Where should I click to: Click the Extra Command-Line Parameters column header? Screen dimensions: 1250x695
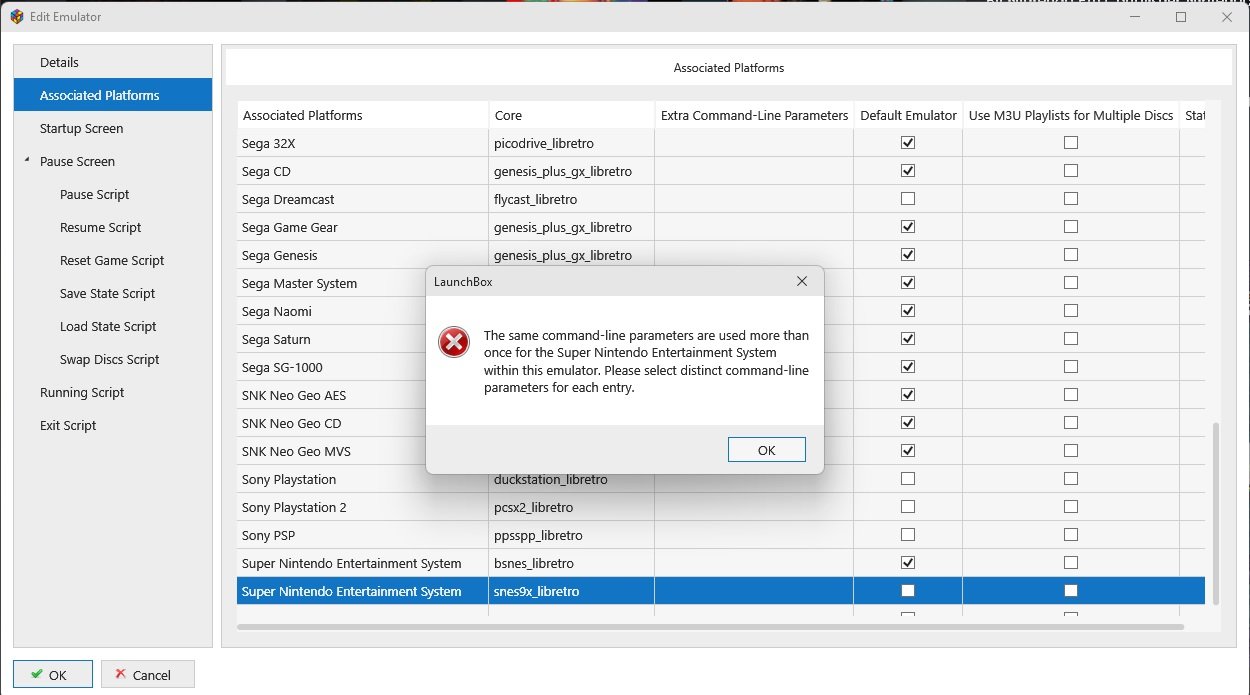pos(754,115)
